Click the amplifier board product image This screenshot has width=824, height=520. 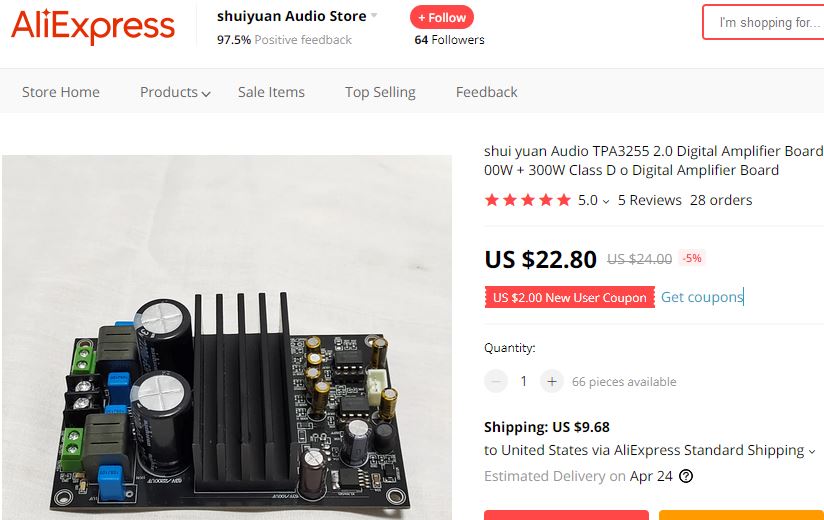tap(227, 337)
